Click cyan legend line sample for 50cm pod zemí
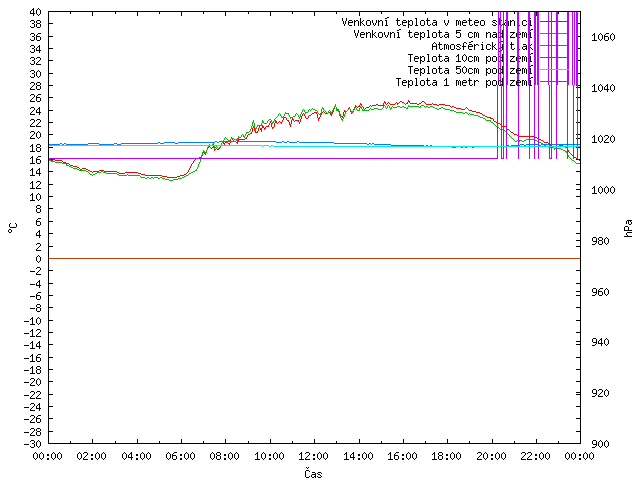The image size is (640, 480). pyautogui.click(x=554, y=70)
